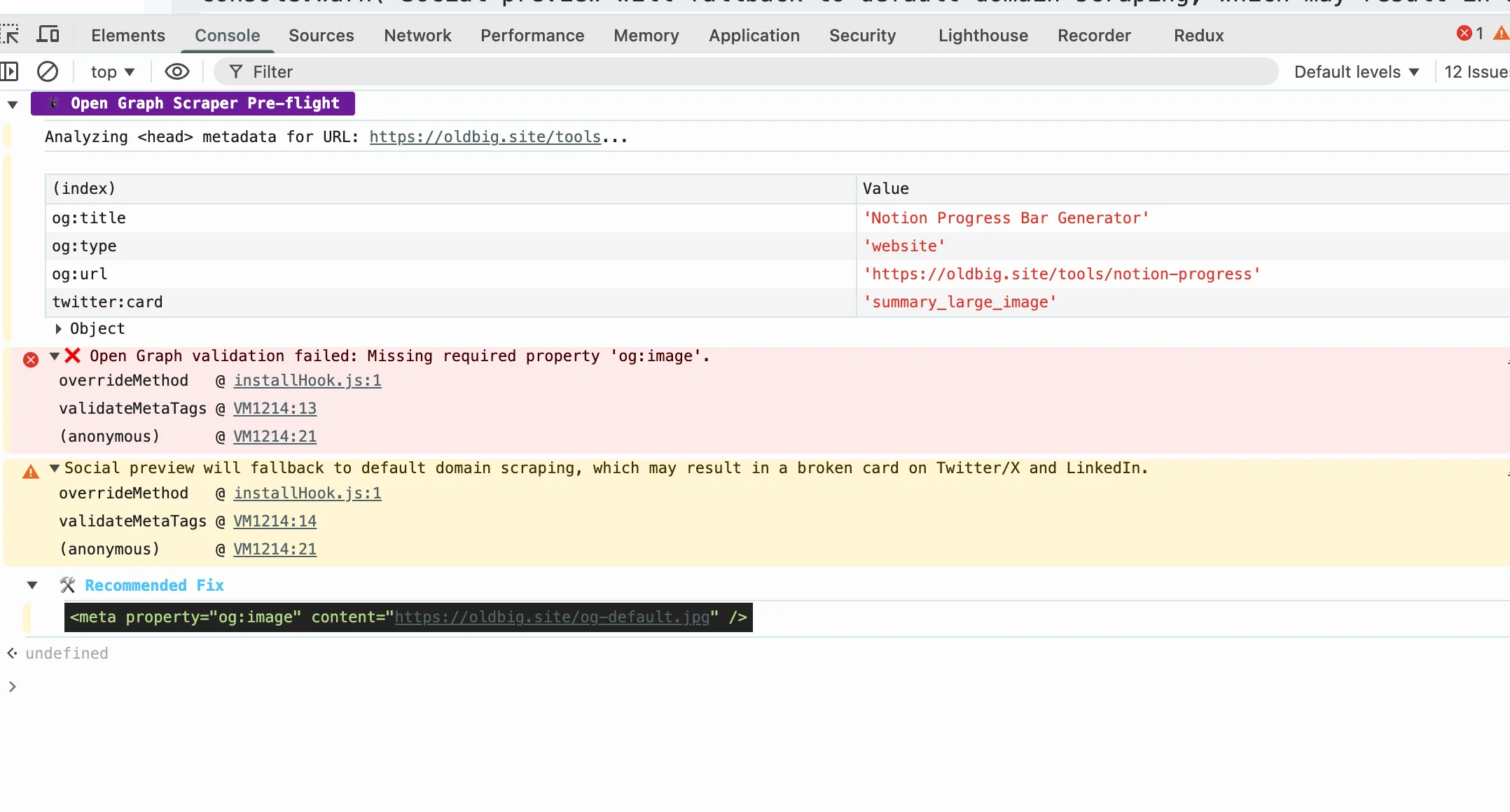Screen dimensions: 1510x812
Task: Switch to the Network tab
Action: tap(417, 35)
